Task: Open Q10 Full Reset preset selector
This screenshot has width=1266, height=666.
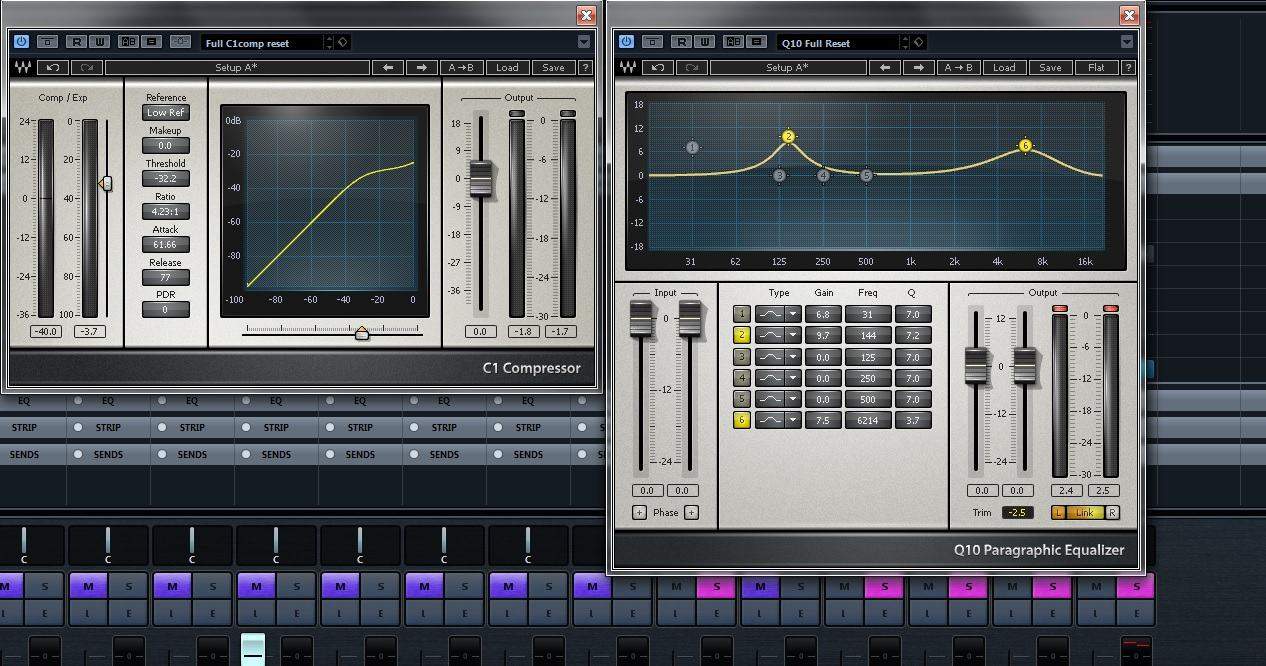Action: click(841, 43)
